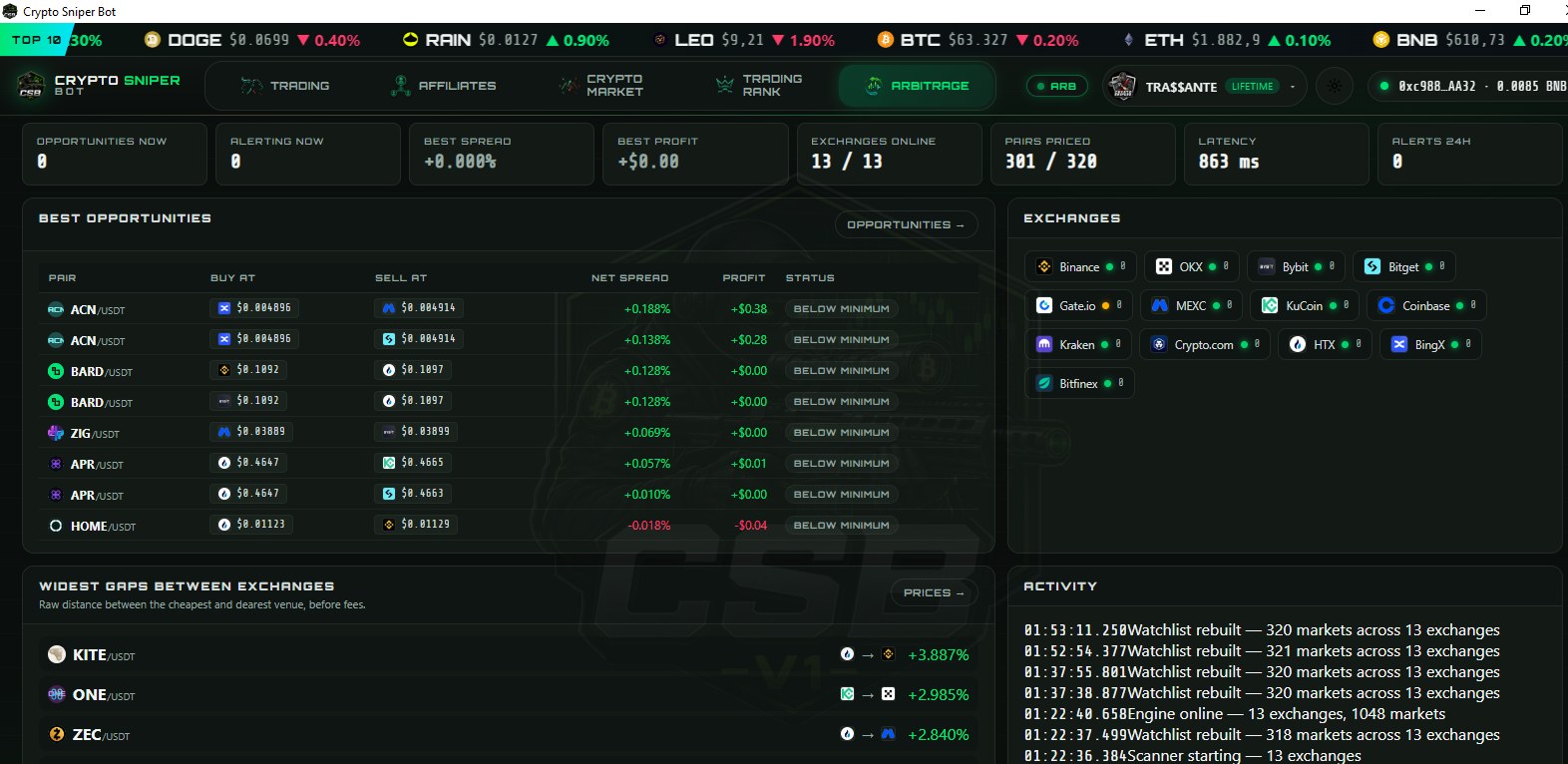1568x764 pixels.
Task: Click the HOME/USDT coin icon
Action: (56, 526)
